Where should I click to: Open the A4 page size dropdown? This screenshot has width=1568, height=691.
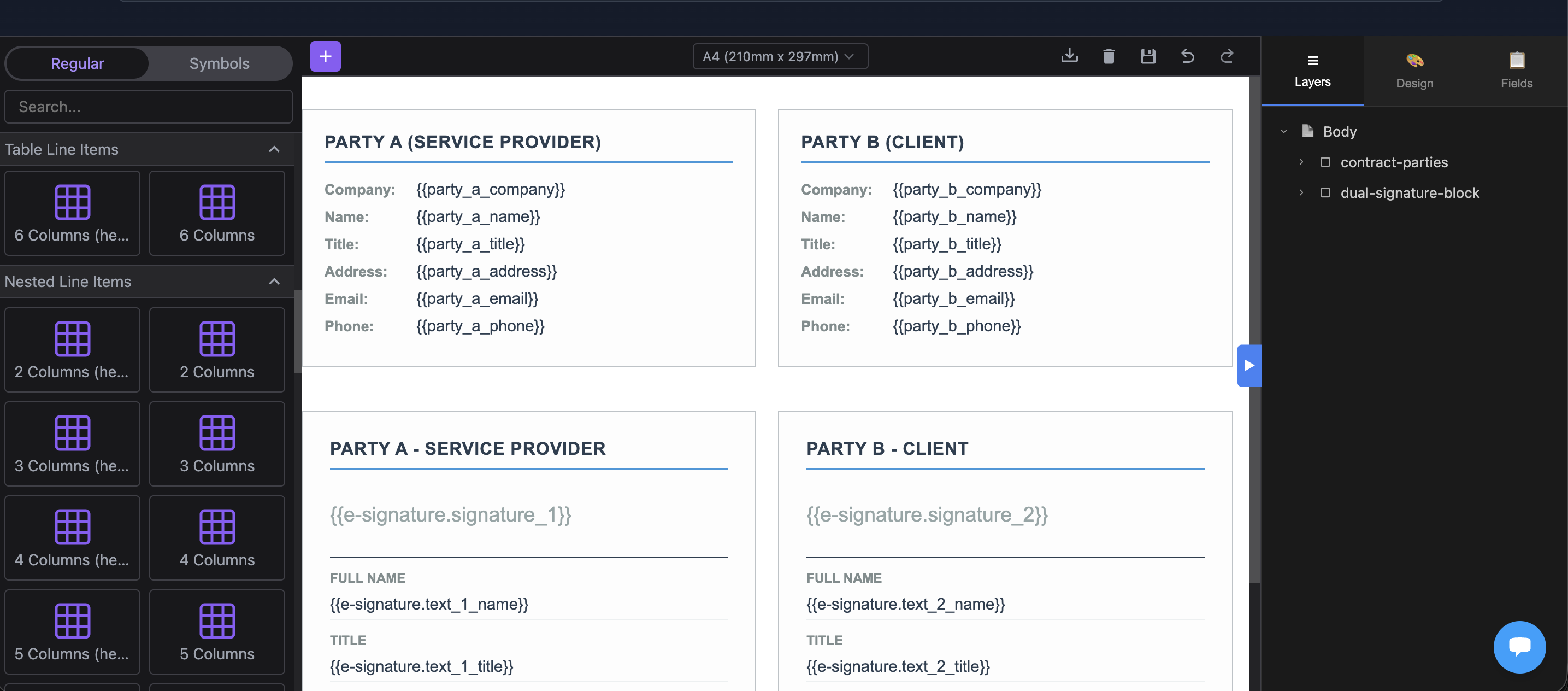tap(779, 57)
